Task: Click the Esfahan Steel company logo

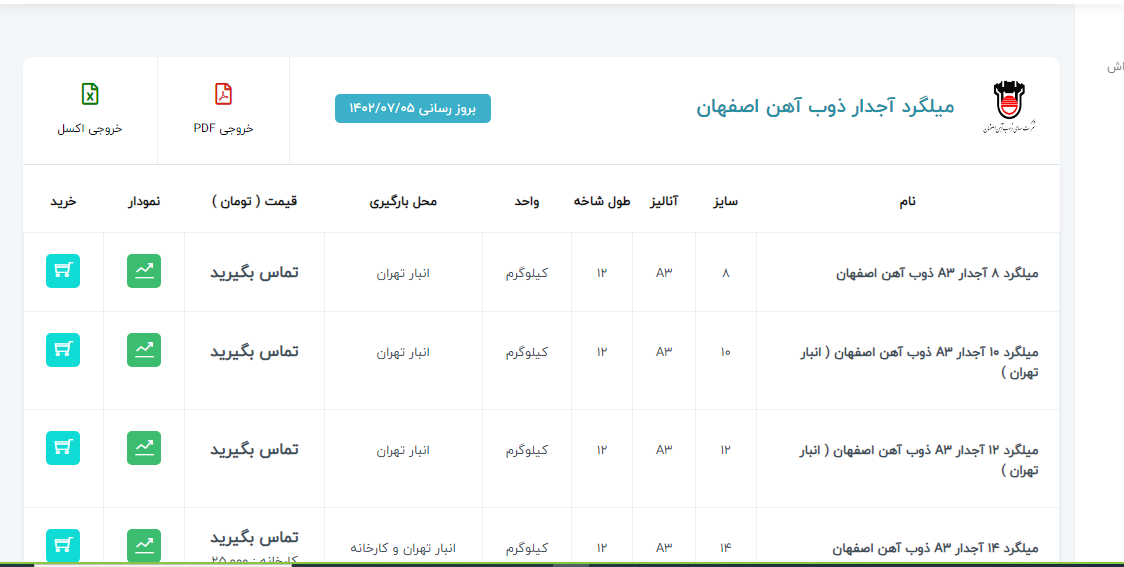Action: pyautogui.click(x=1009, y=108)
